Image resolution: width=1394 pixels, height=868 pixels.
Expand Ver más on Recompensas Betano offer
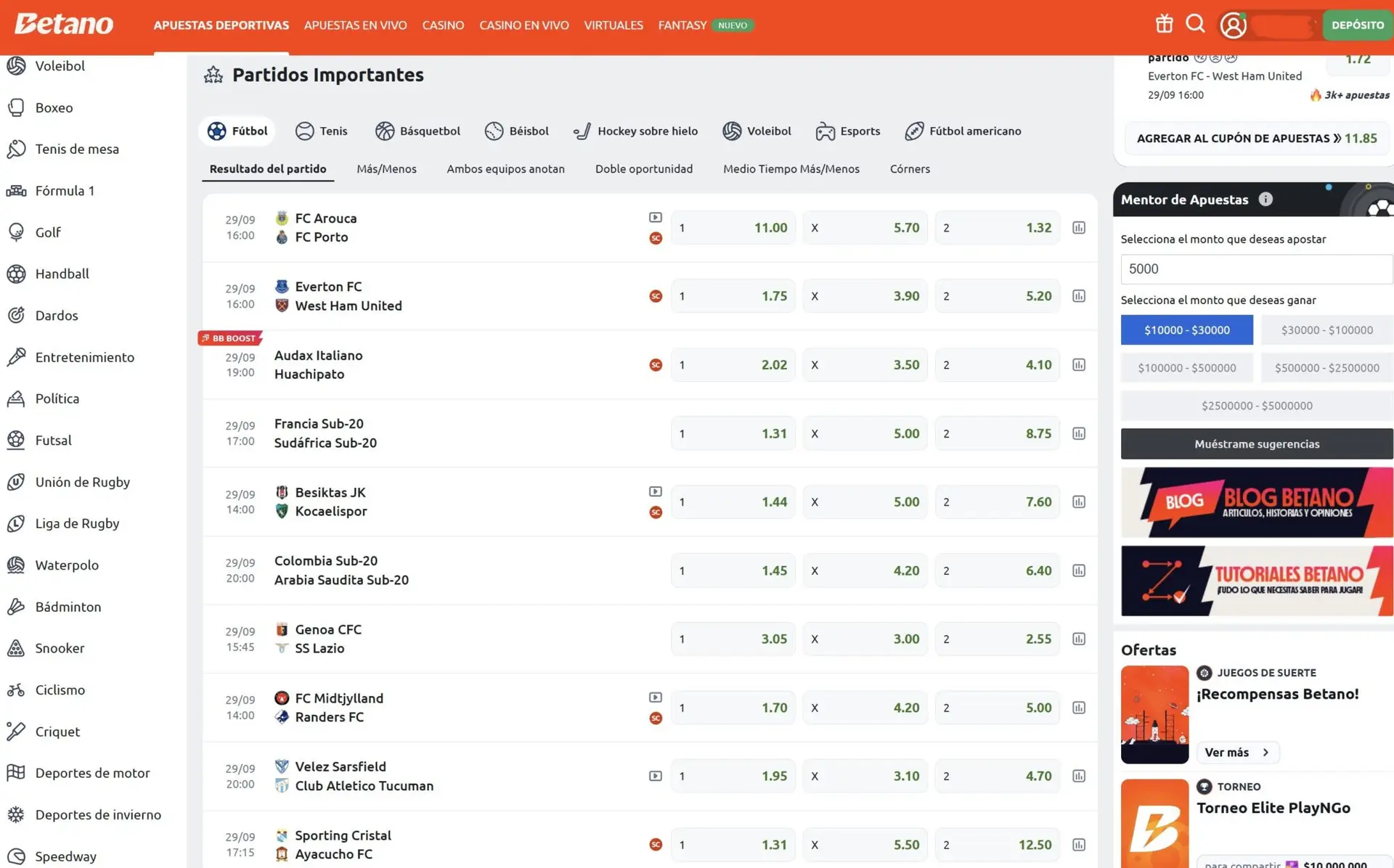(x=1236, y=753)
